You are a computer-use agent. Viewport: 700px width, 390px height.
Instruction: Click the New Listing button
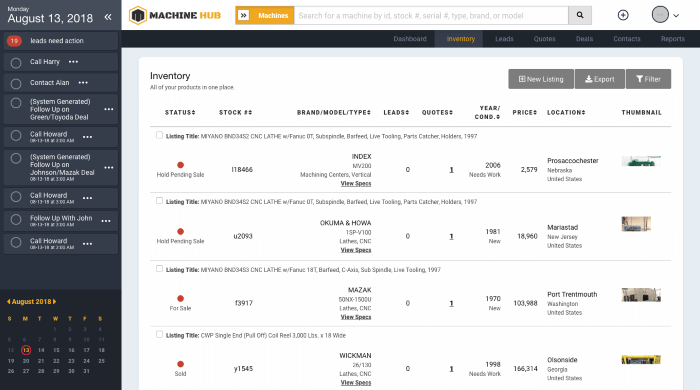pos(541,79)
